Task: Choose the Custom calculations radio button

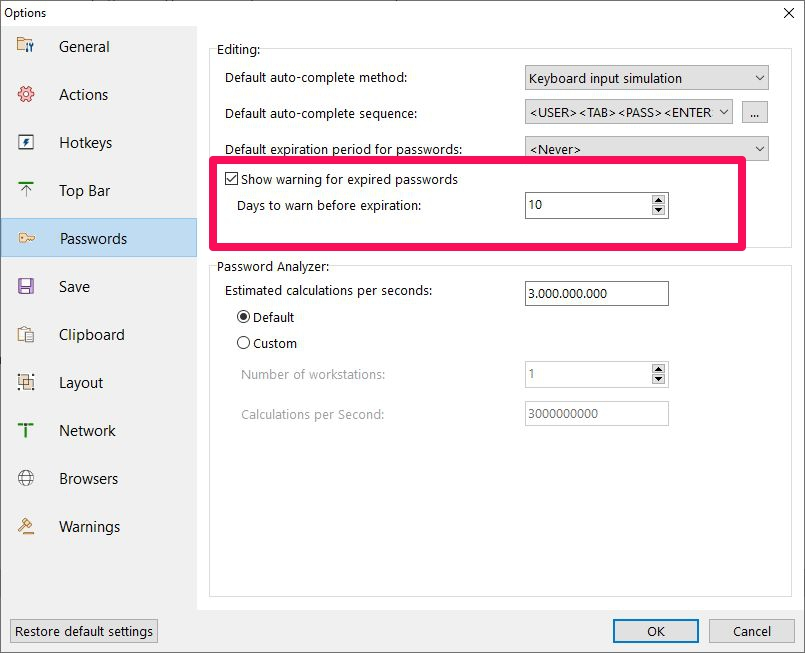Action: coord(243,342)
